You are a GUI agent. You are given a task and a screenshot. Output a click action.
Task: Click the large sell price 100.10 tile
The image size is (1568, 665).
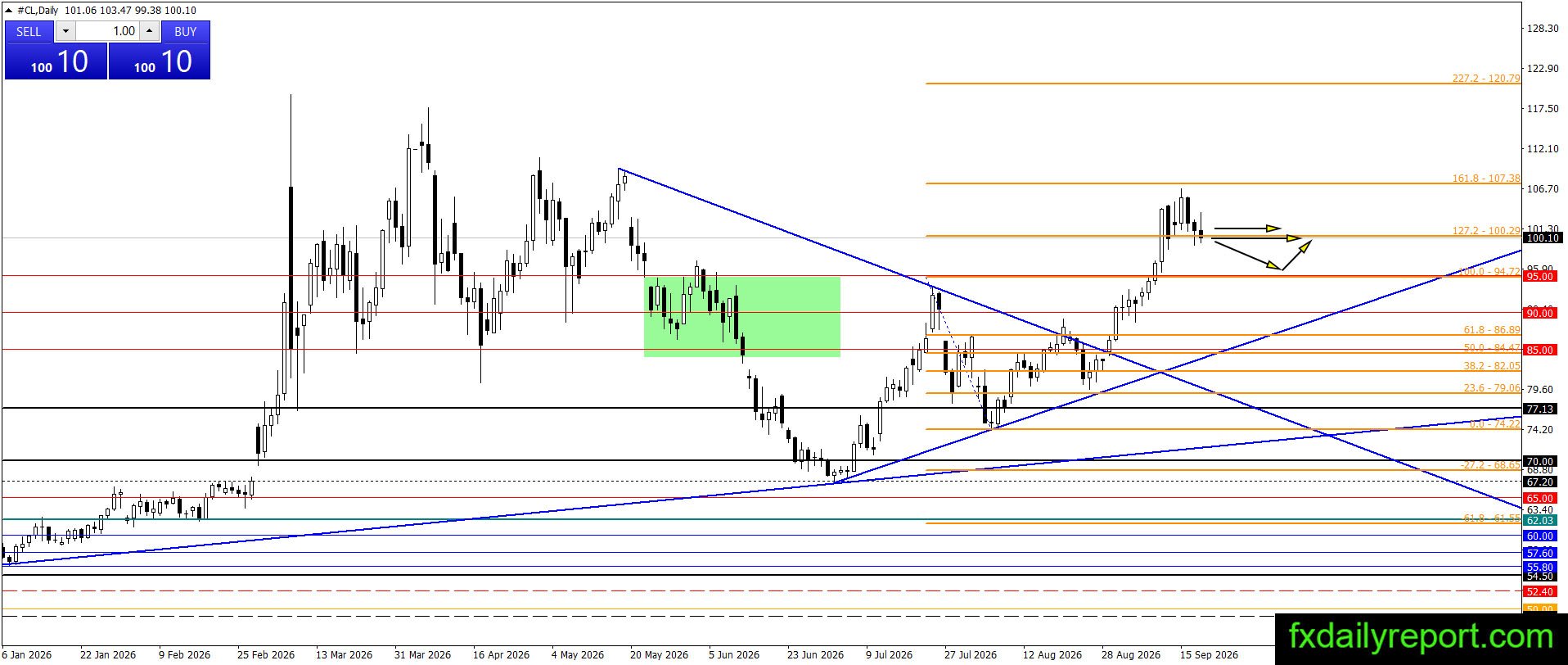point(56,61)
